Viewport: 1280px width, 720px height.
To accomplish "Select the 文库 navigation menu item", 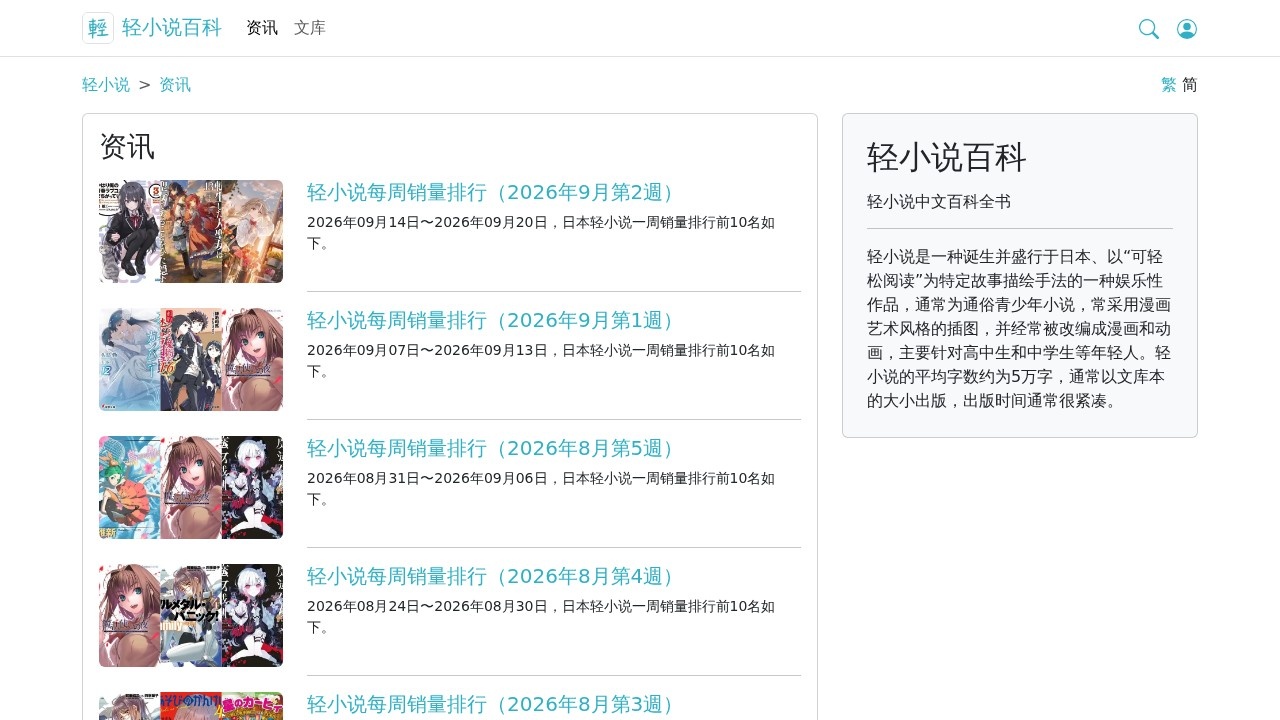I will point(310,28).
